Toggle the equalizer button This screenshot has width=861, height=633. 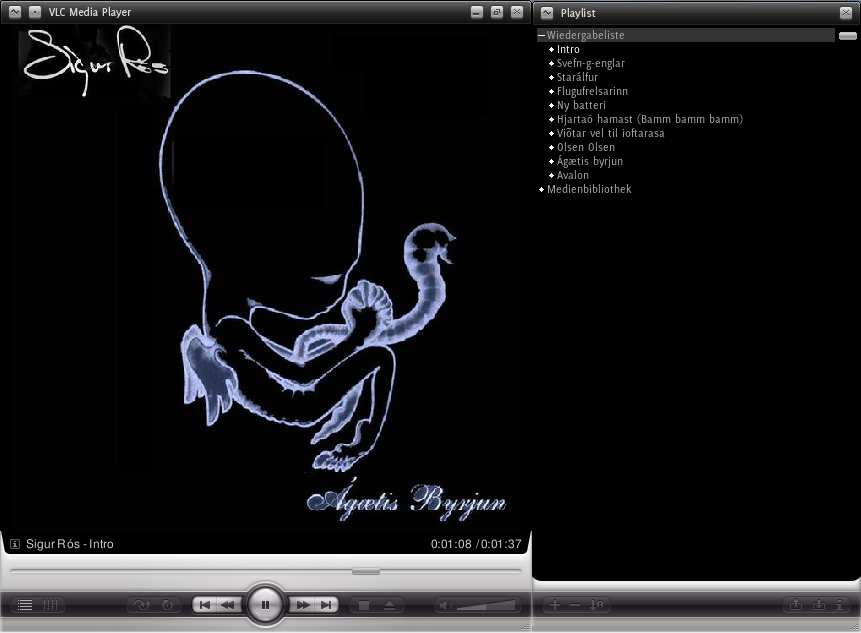(49, 605)
